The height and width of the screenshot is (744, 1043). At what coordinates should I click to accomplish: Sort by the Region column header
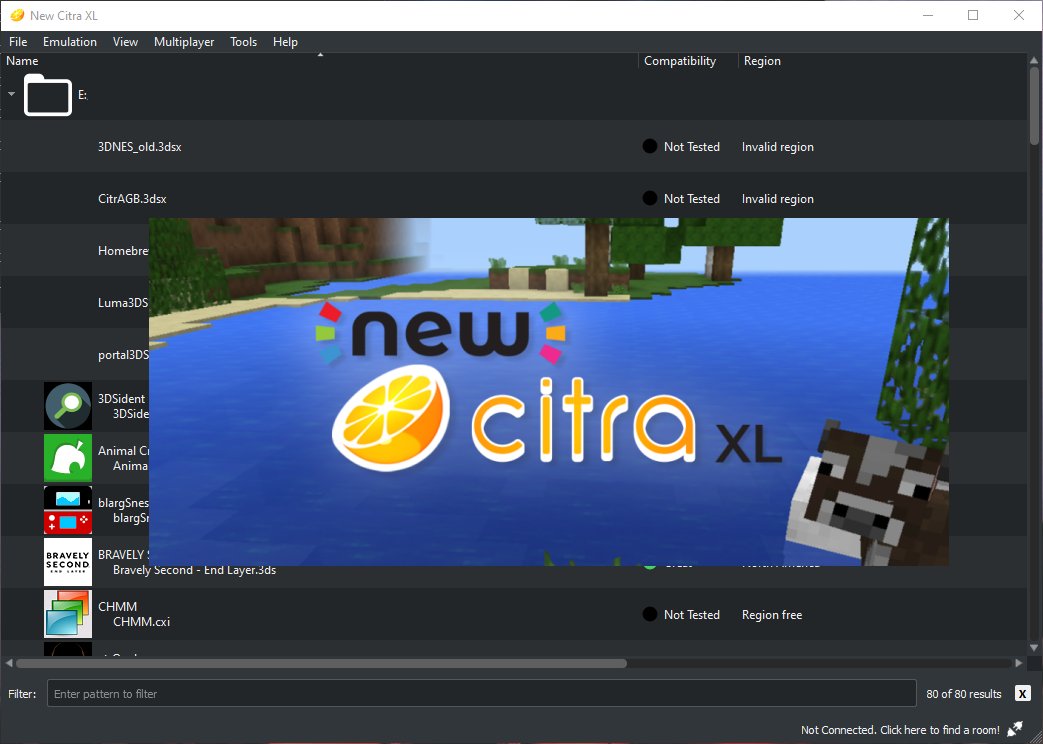pyautogui.click(x=762, y=61)
